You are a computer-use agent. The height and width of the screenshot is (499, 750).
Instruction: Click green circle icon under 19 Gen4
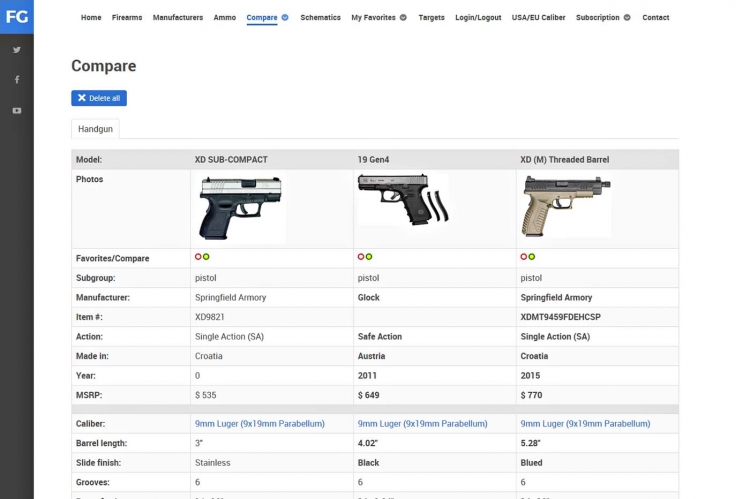(369, 257)
